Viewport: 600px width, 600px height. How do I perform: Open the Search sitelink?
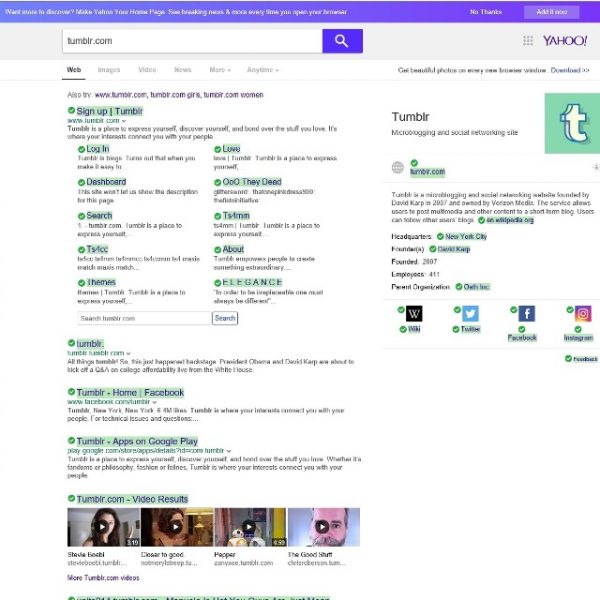pos(99,215)
